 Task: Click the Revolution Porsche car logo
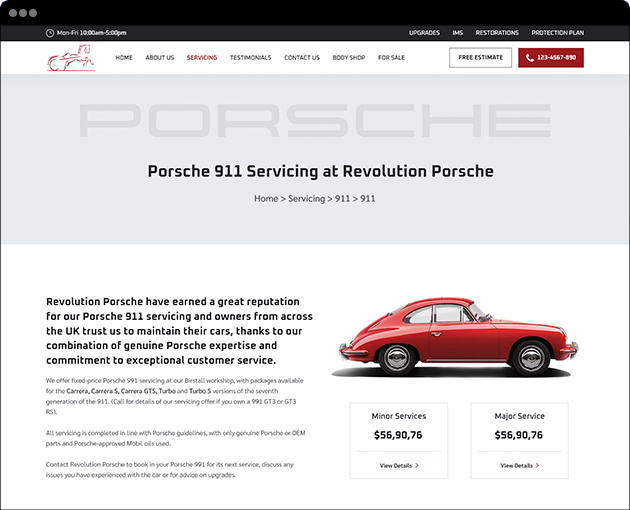pyautogui.click(x=71, y=58)
